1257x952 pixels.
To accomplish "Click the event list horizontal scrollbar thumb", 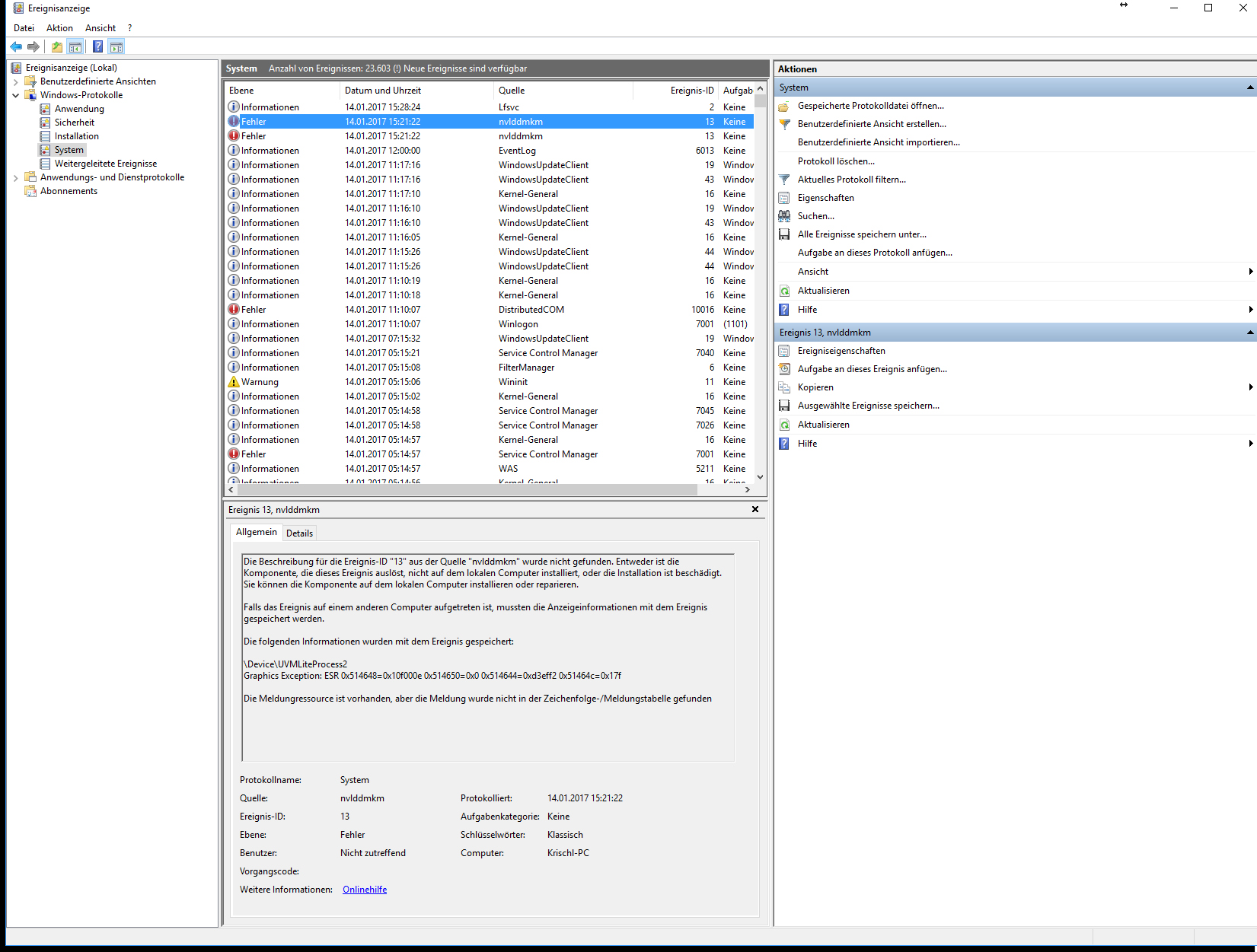I will [x=467, y=490].
